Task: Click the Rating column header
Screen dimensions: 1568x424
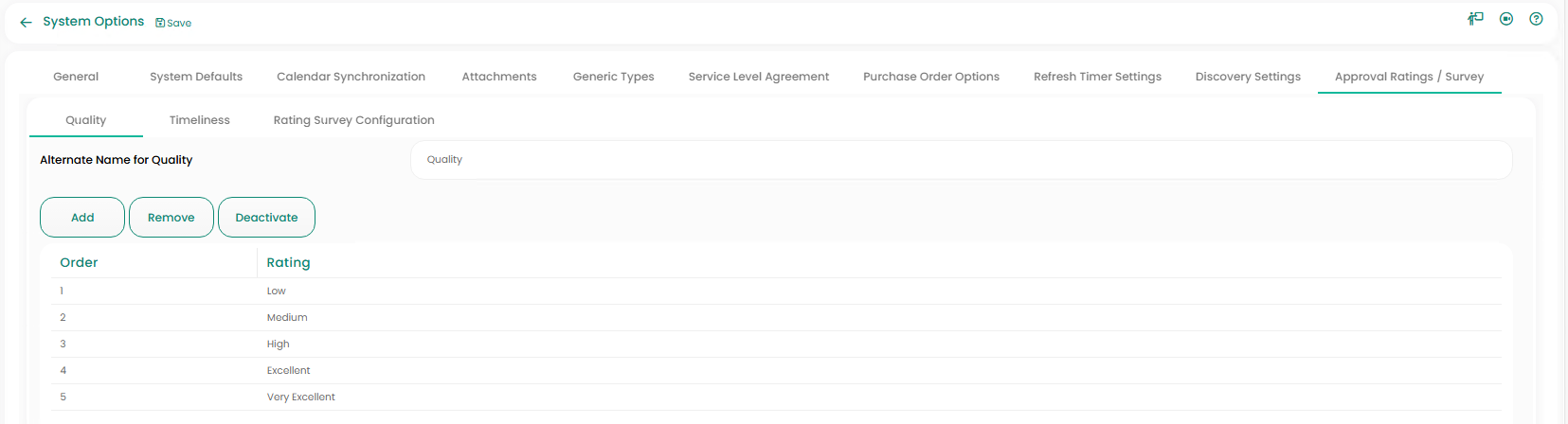Action: [x=288, y=263]
